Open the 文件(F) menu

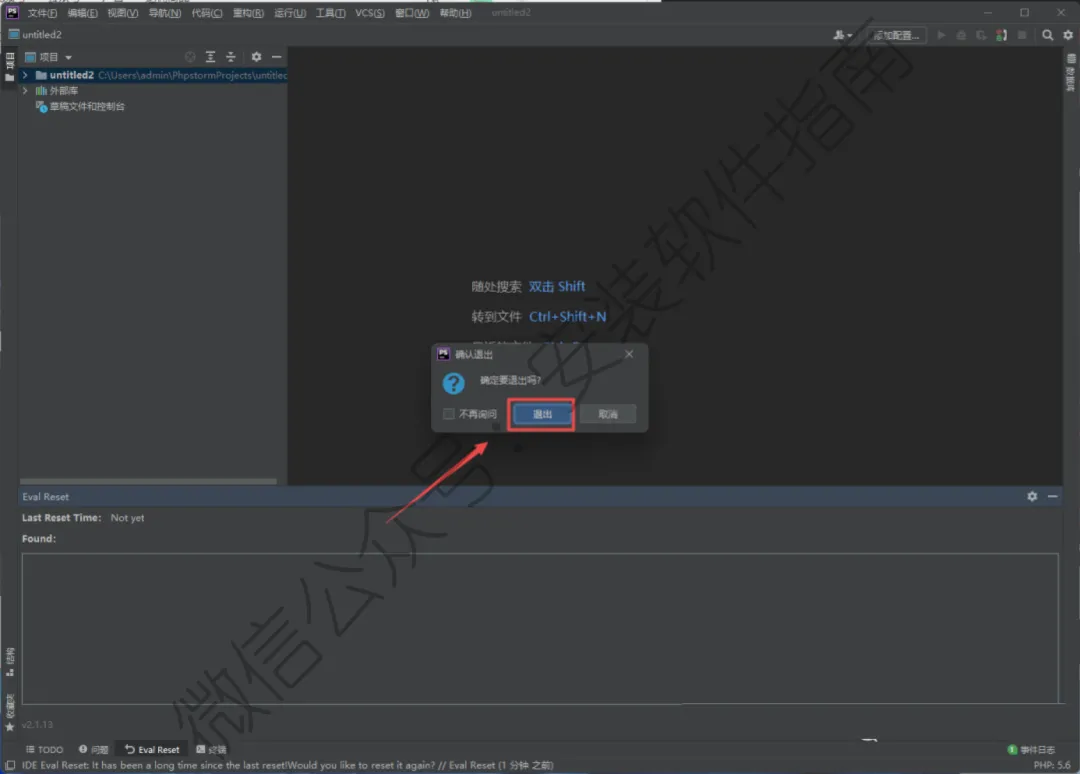point(42,13)
